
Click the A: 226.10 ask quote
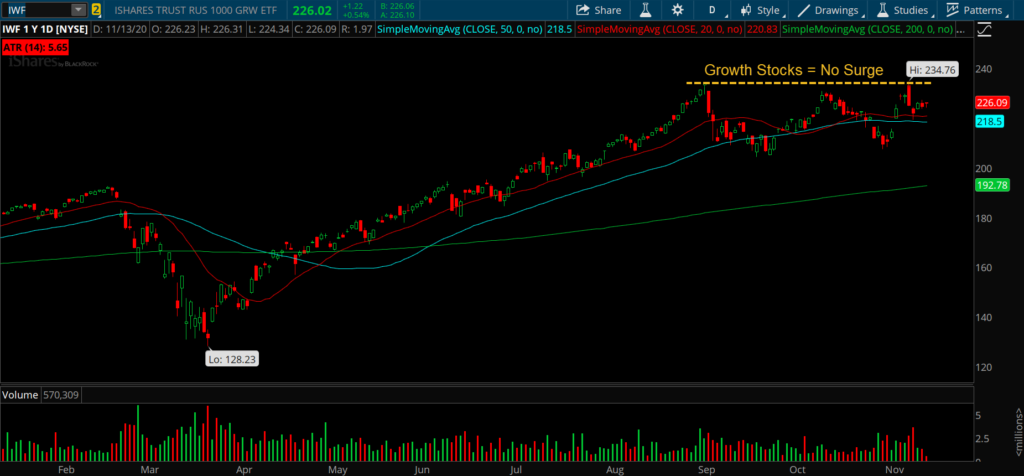[x=397, y=14]
